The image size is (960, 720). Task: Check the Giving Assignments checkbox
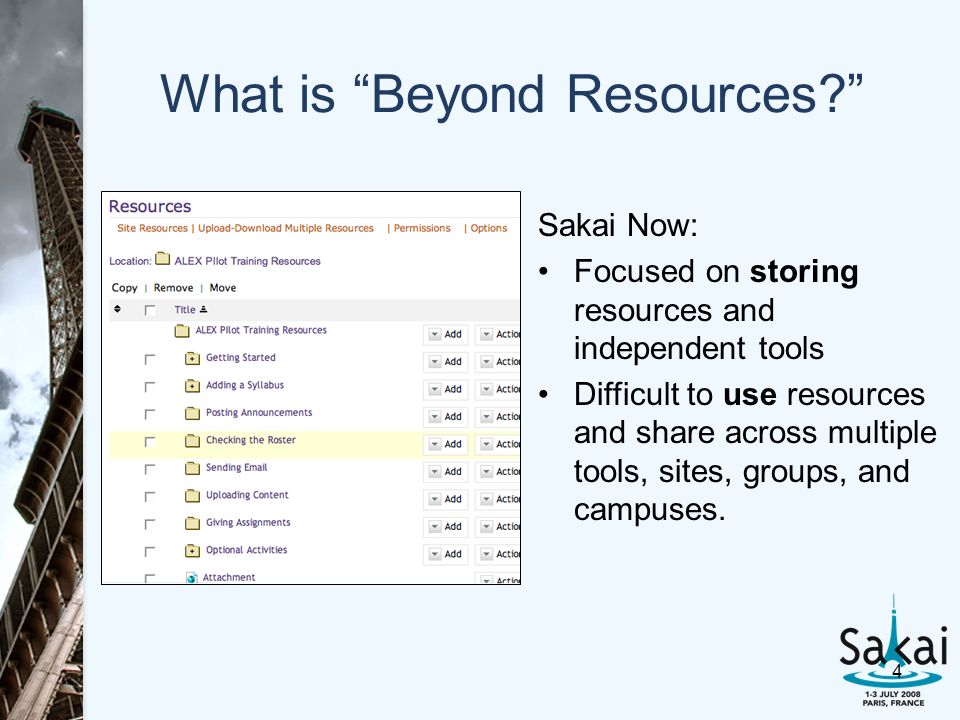(149, 525)
